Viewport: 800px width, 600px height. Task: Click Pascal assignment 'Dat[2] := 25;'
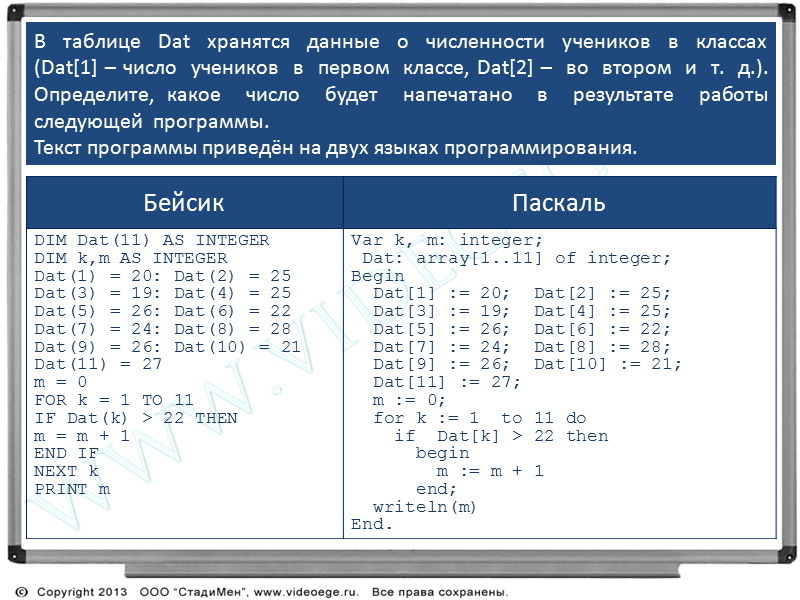click(603, 293)
